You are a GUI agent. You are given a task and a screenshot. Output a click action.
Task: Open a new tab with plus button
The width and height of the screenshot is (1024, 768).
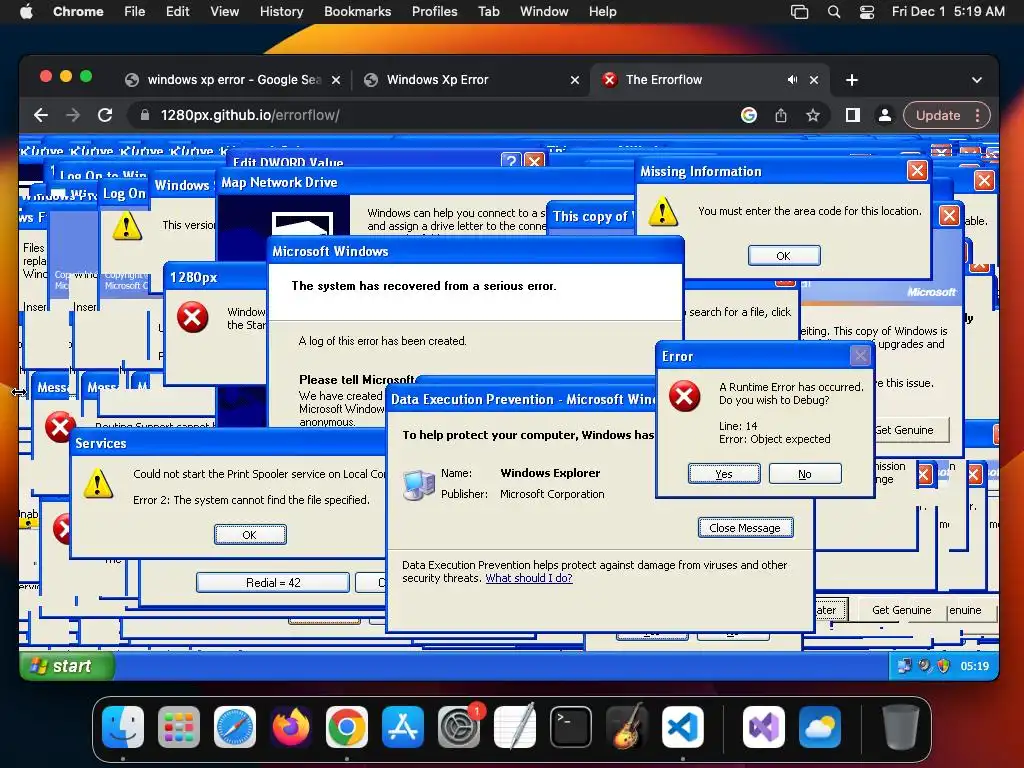click(852, 80)
